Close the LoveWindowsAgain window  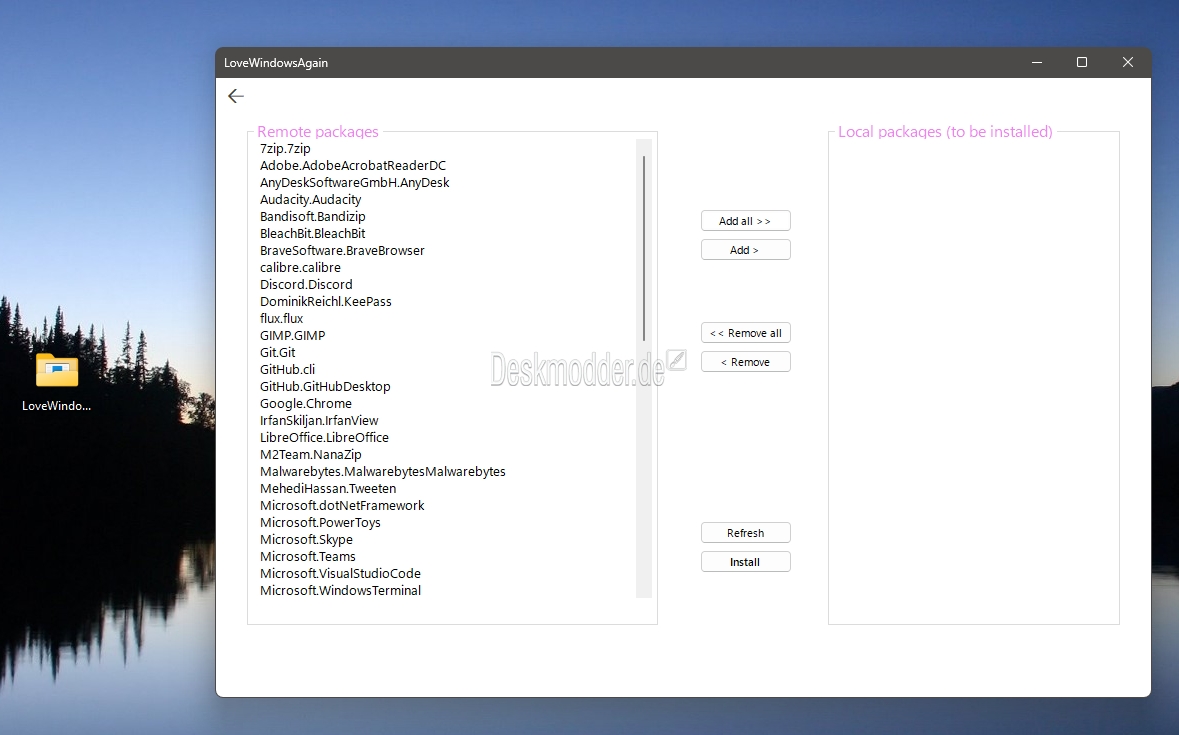pyautogui.click(x=1127, y=62)
